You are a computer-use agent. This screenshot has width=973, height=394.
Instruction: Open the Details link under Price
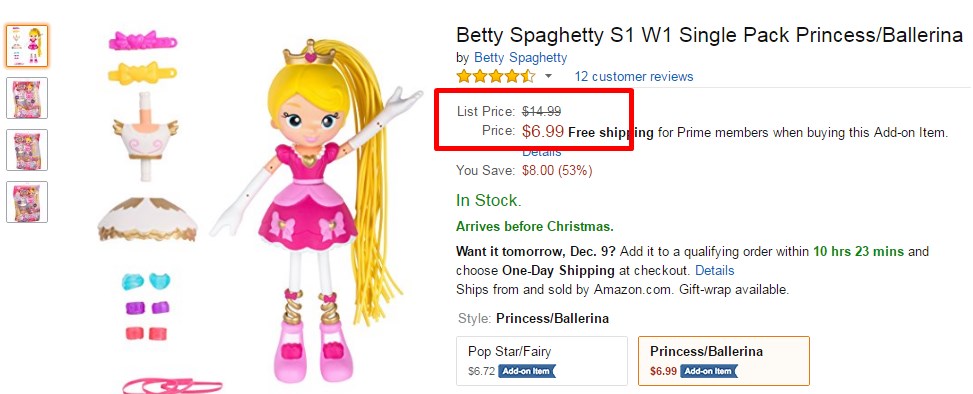click(541, 152)
